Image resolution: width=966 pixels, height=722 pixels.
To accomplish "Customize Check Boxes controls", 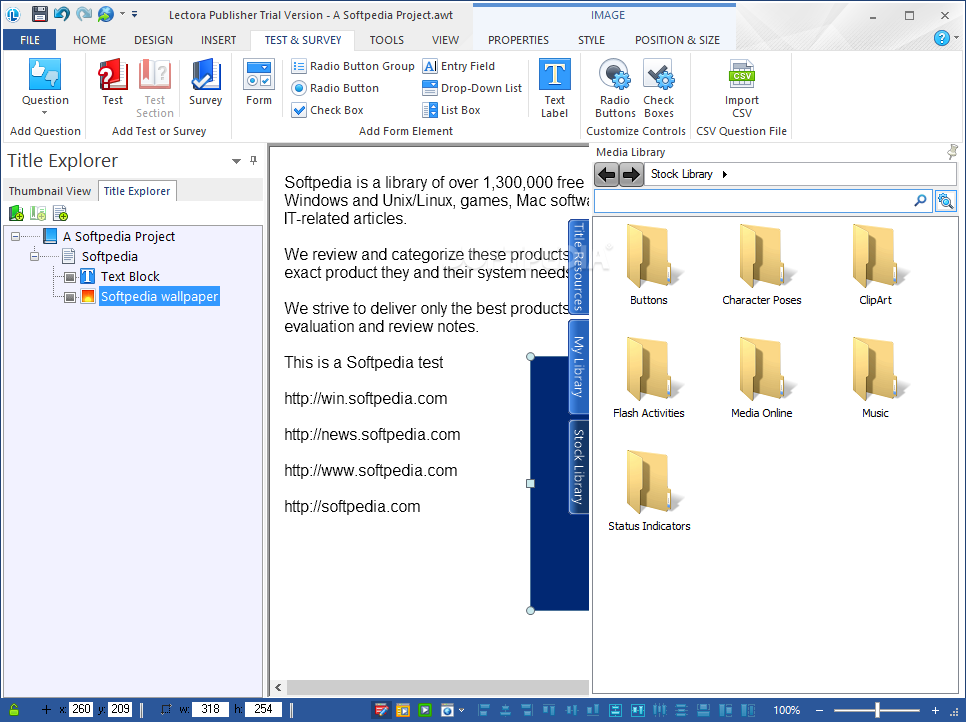I will click(659, 88).
